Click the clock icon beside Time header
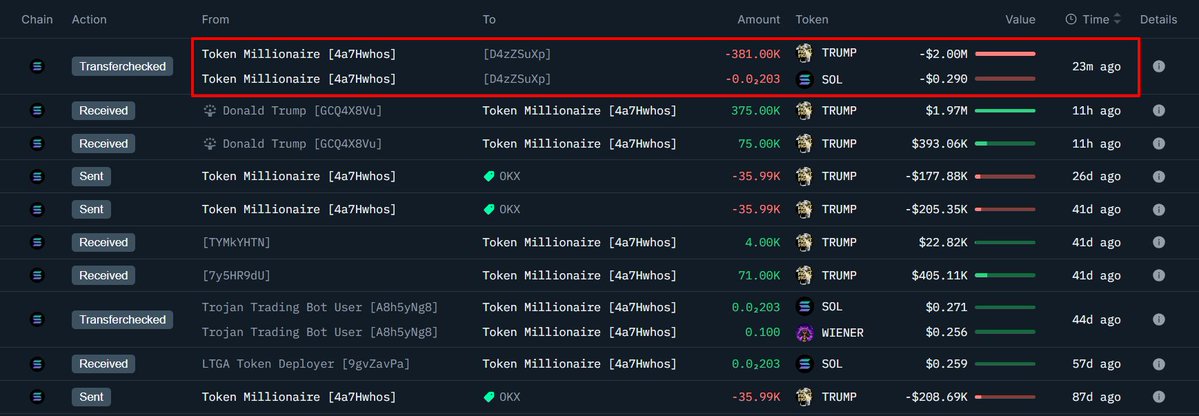Screen dimensions: 1199x416 (x=1070, y=19)
